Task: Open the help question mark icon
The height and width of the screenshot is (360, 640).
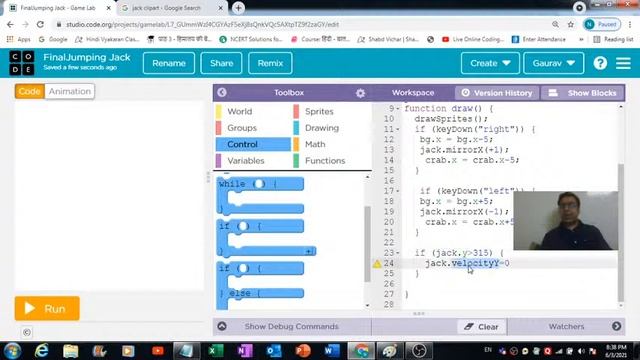Action: pyautogui.click(x=600, y=63)
